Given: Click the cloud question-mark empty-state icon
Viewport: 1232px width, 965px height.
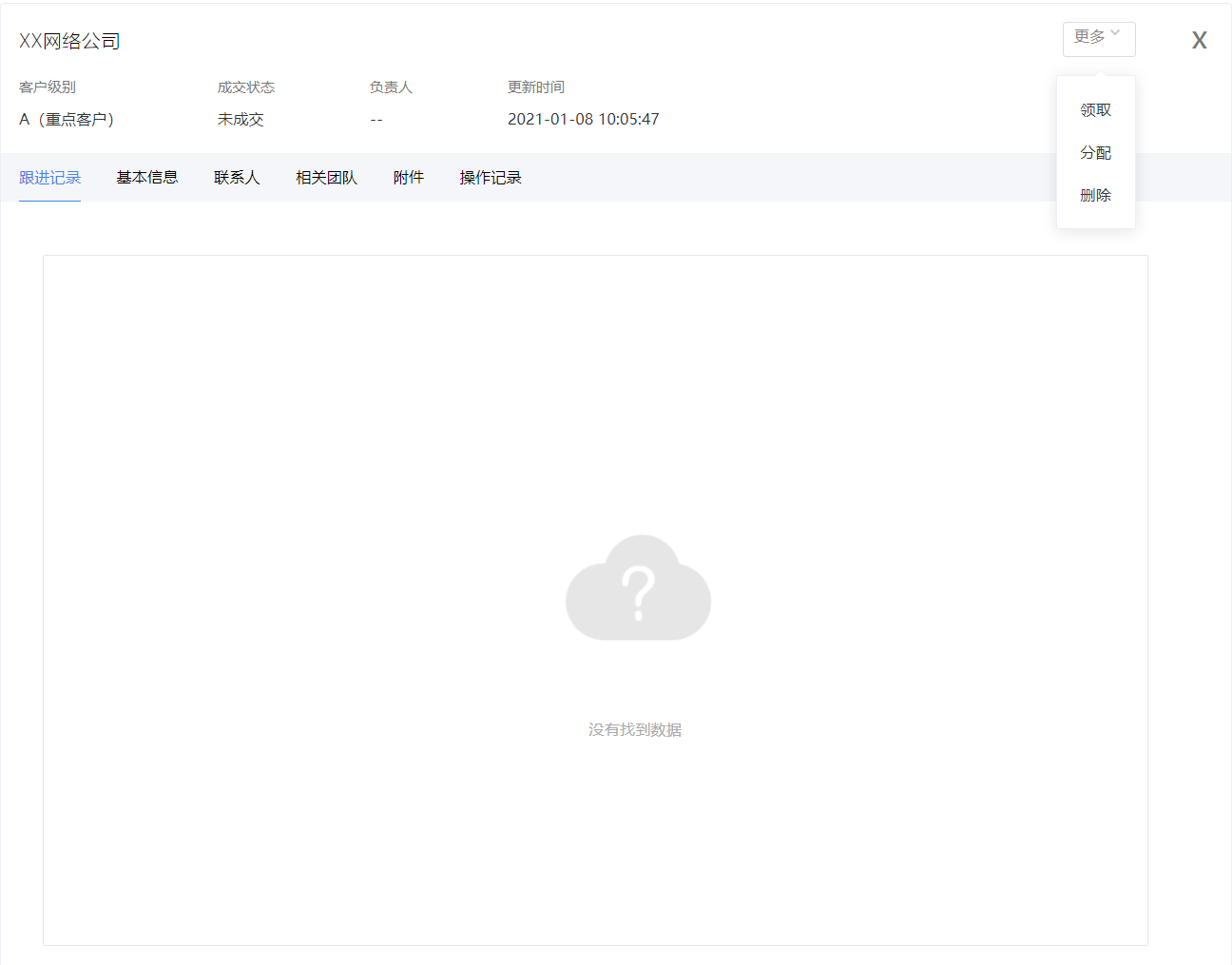Looking at the screenshot, I should tap(638, 588).
